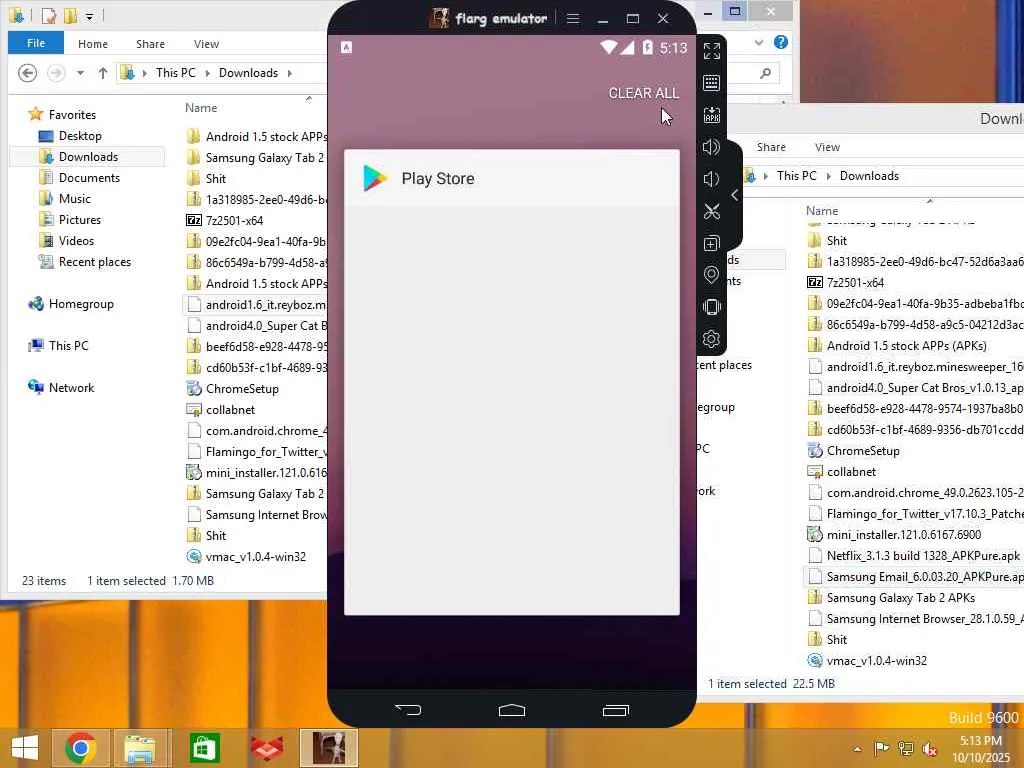Tap the Android back navigation button
The image size is (1024, 768).
pyautogui.click(x=408, y=710)
